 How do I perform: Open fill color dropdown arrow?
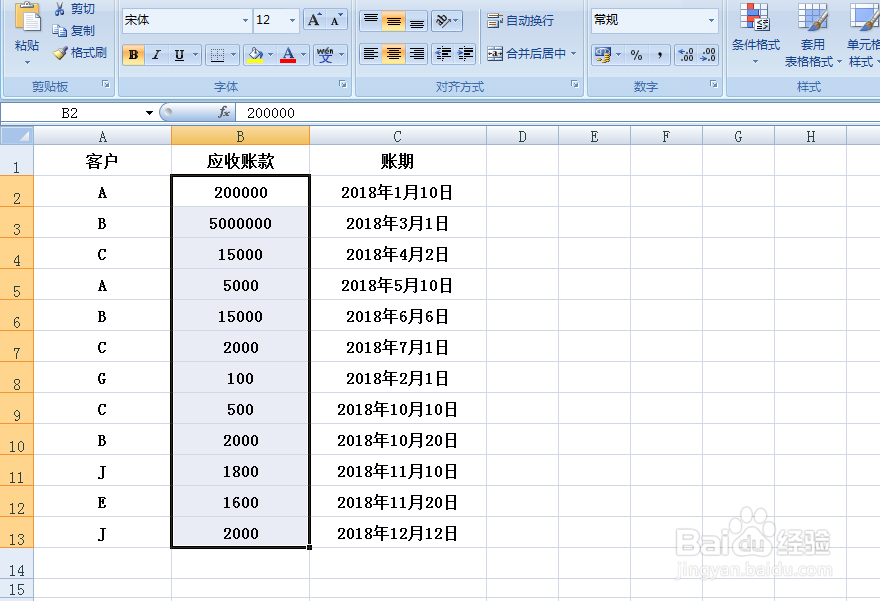click(271, 54)
